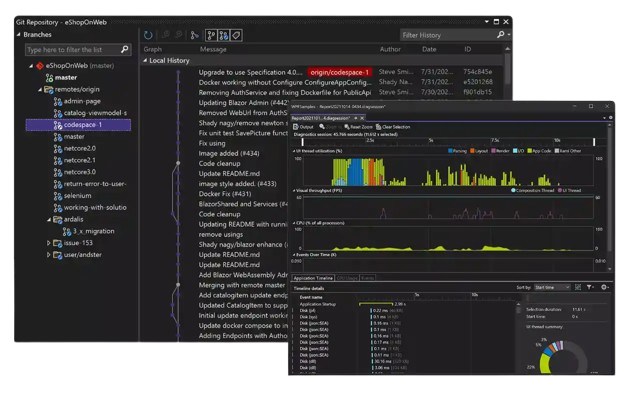Collapse the remotes/origin folder
The height and width of the screenshot is (395, 631).
[40, 89]
